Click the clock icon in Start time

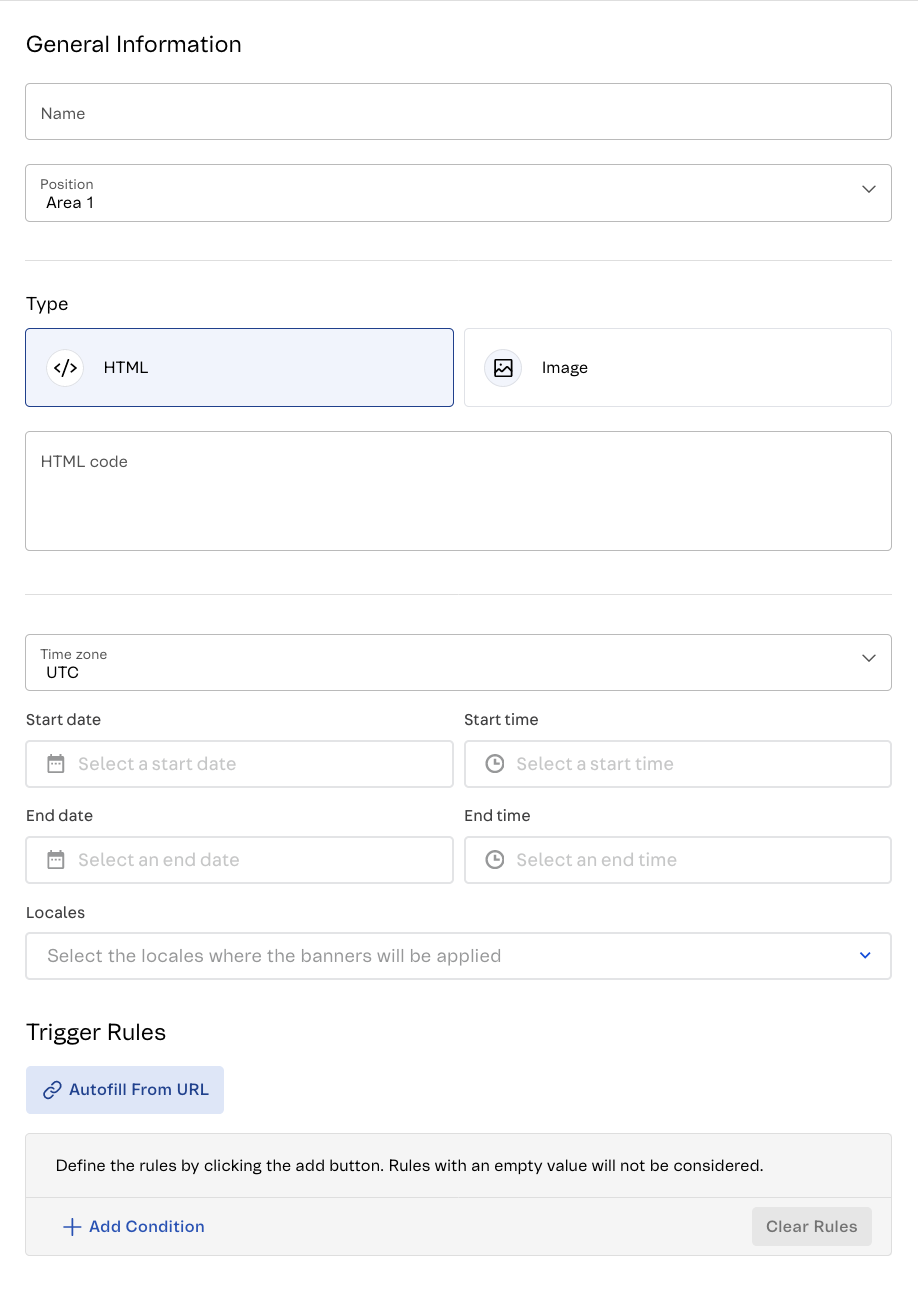tap(494, 764)
